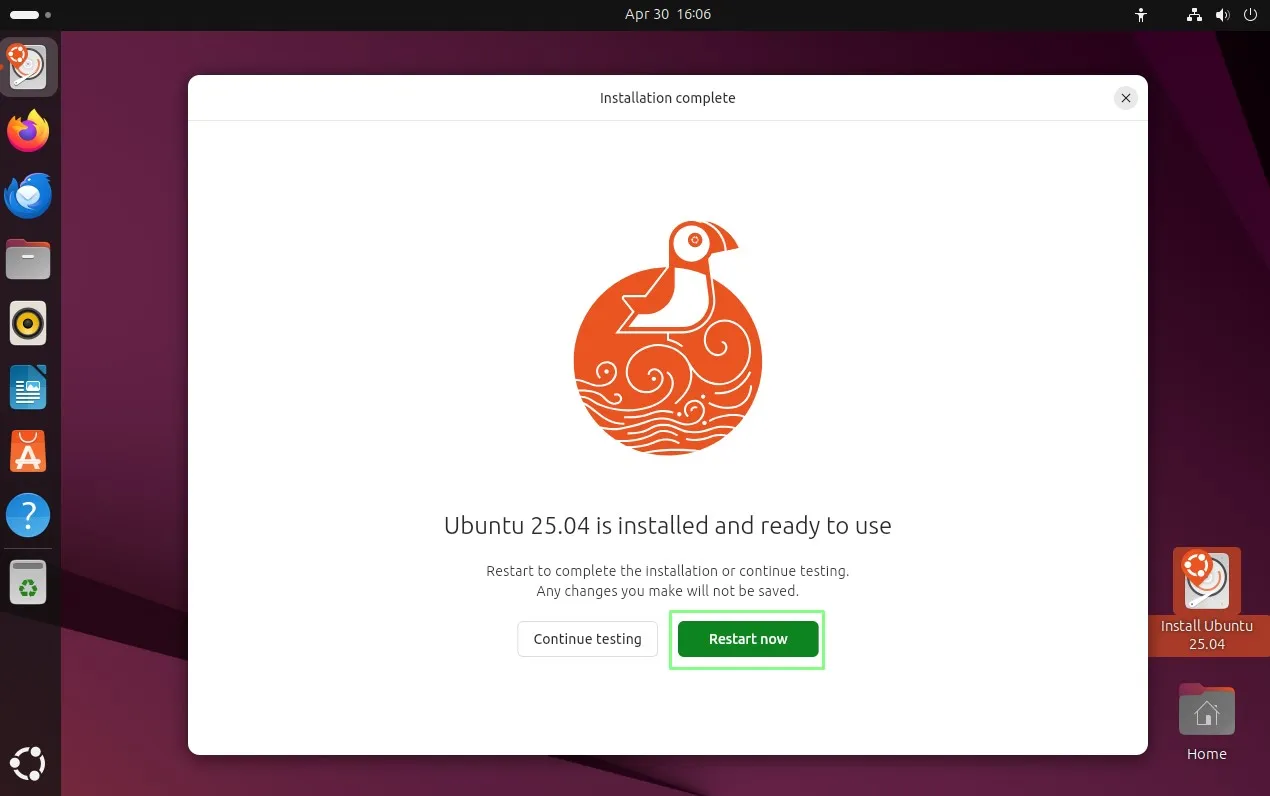Open the Ubuntu installer in the dock
This screenshot has width=1270, height=796.
(x=29, y=68)
